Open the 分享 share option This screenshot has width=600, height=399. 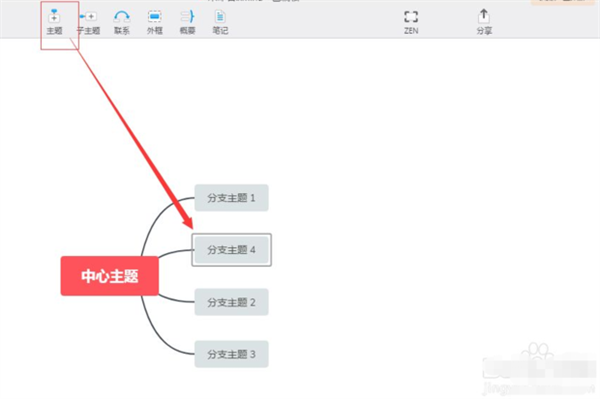[x=484, y=22]
